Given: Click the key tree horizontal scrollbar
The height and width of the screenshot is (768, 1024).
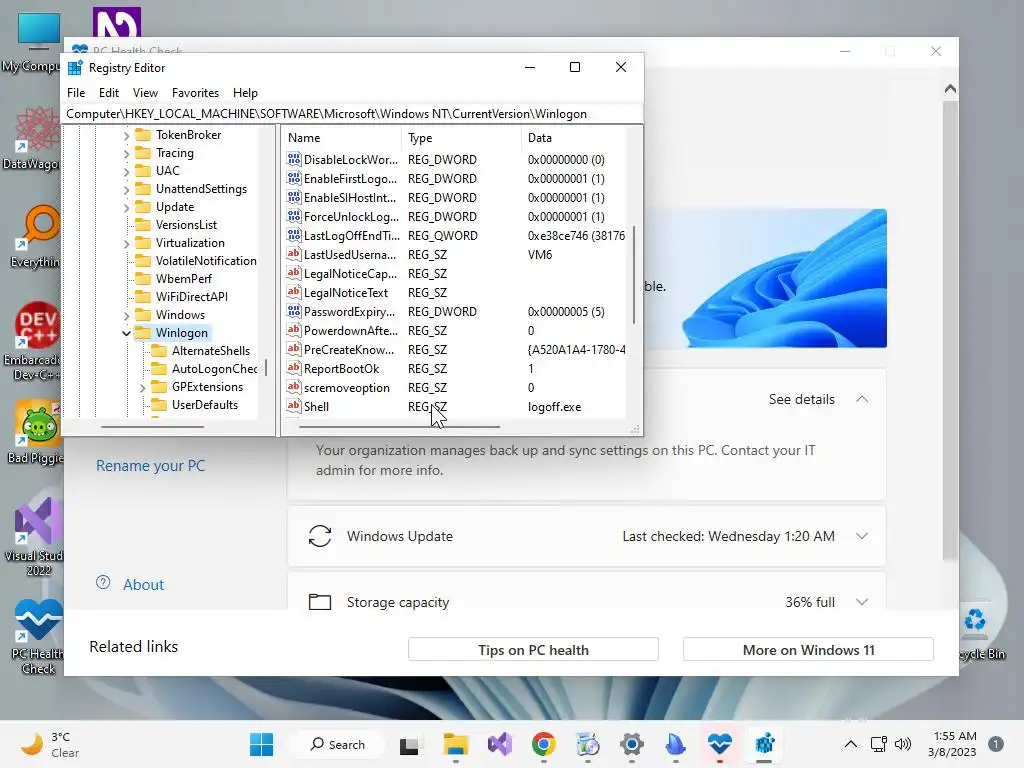Looking at the screenshot, I should click(x=152, y=427).
